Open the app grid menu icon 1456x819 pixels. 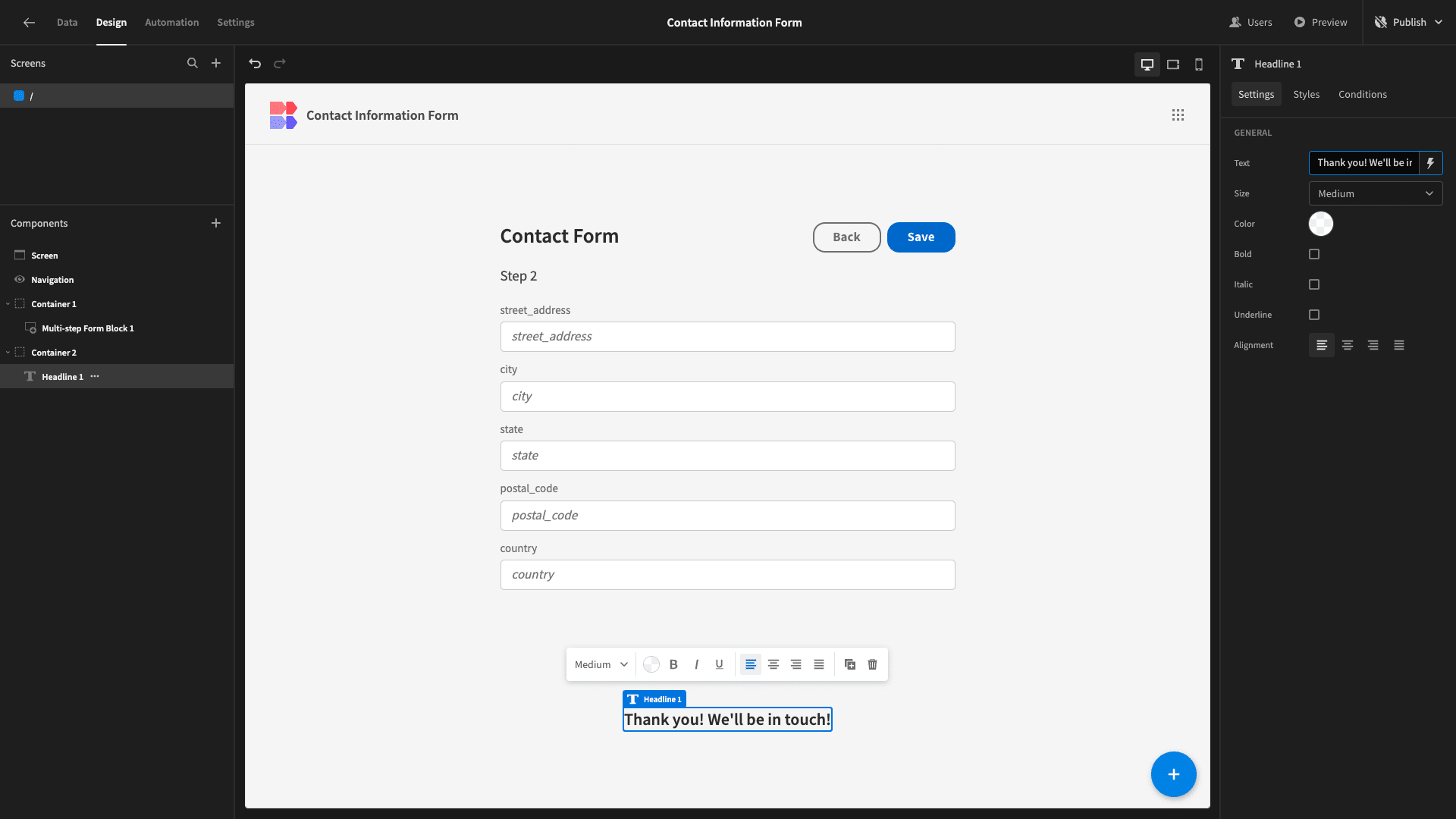(1178, 115)
